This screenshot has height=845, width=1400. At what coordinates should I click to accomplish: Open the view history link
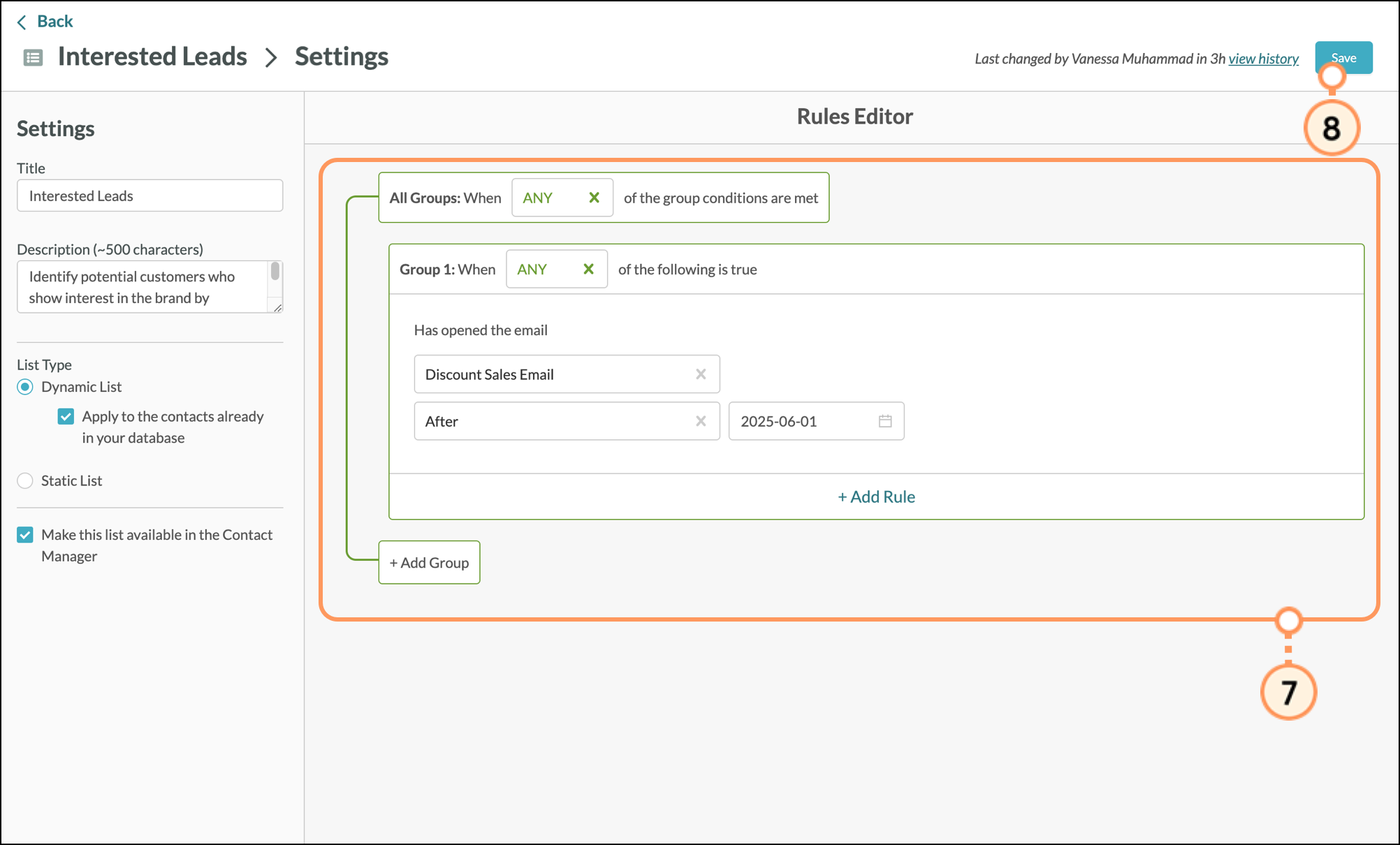pyautogui.click(x=1263, y=59)
